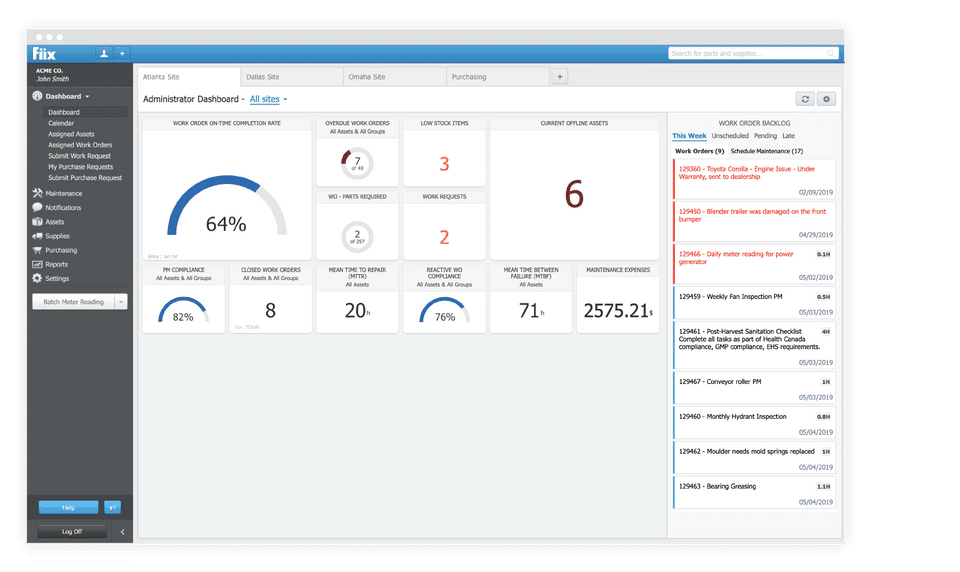Open work order 129460 Monthly Hydrant Inspection
Viewport: 960px width, 572px height.
point(754,423)
